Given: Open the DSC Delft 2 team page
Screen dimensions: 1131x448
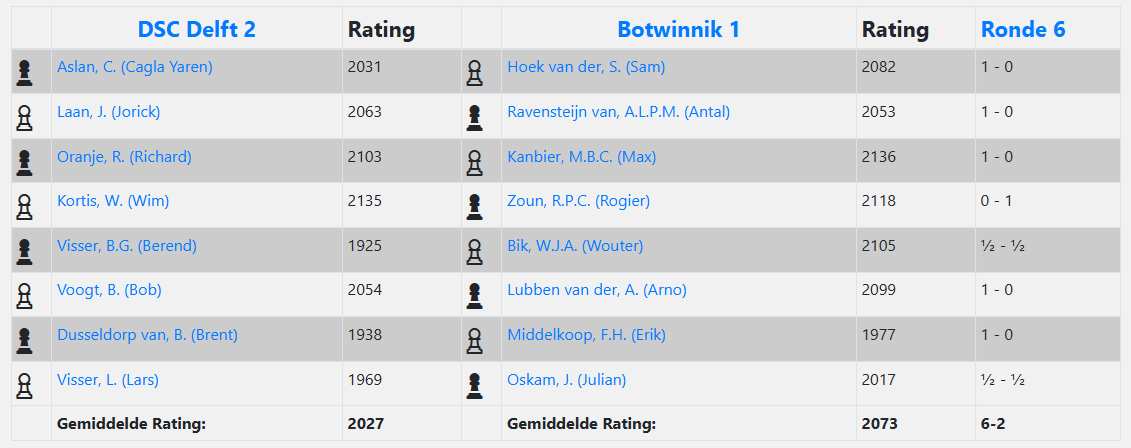Looking at the screenshot, I should (x=189, y=29).
